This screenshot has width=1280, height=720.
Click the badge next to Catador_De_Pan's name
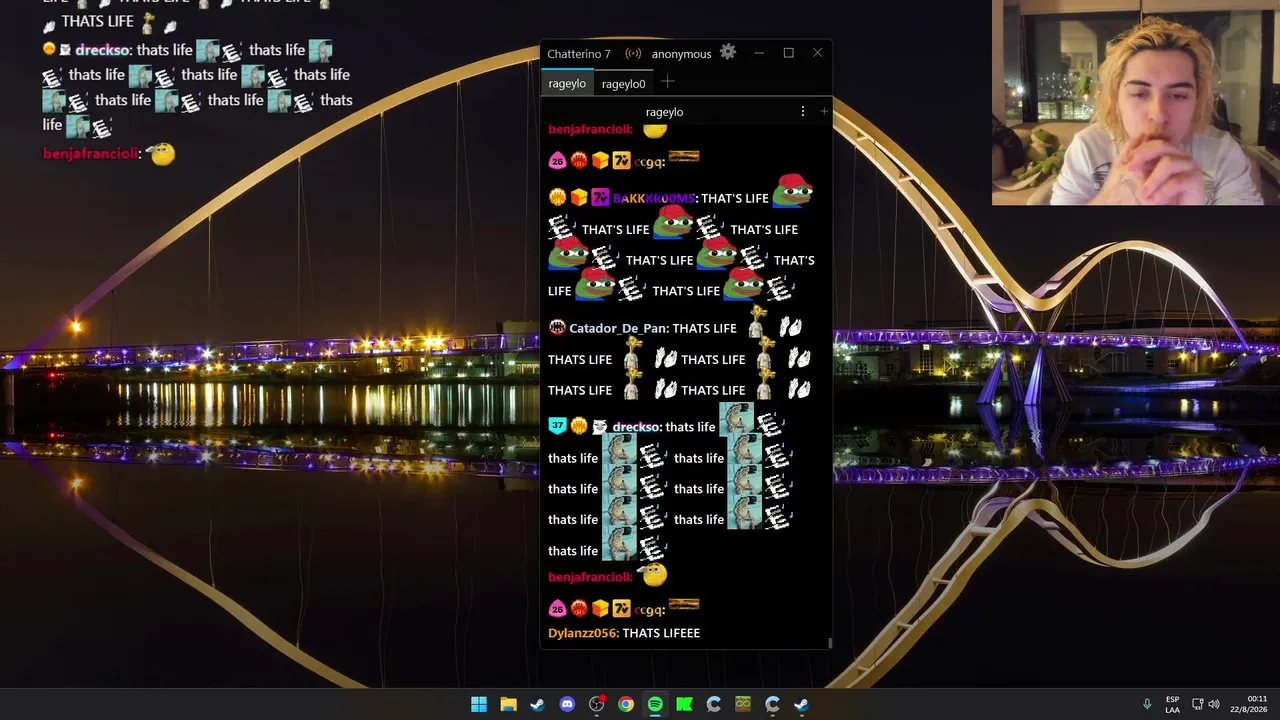click(557, 328)
